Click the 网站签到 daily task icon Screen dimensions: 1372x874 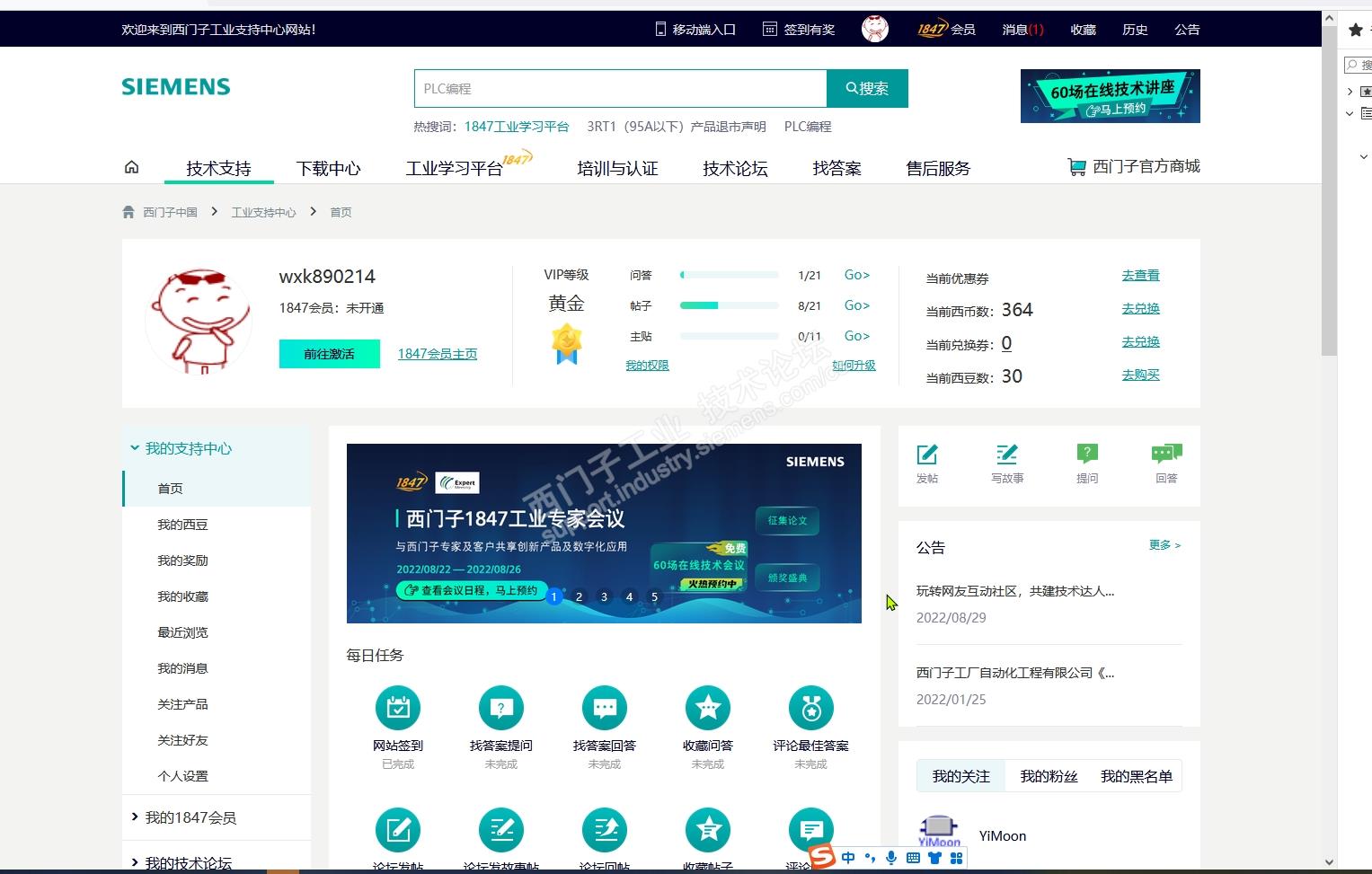(x=398, y=708)
